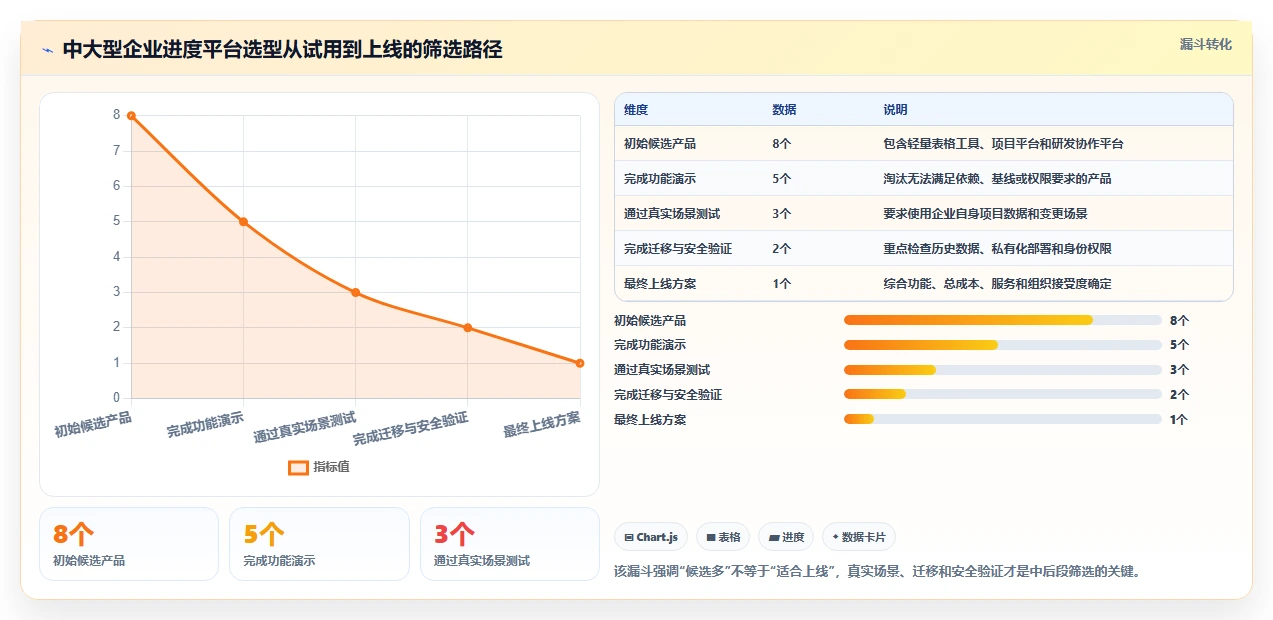The width and height of the screenshot is (1273, 620).
Task: Select the Chart.js tag chip
Action: tap(650, 537)
